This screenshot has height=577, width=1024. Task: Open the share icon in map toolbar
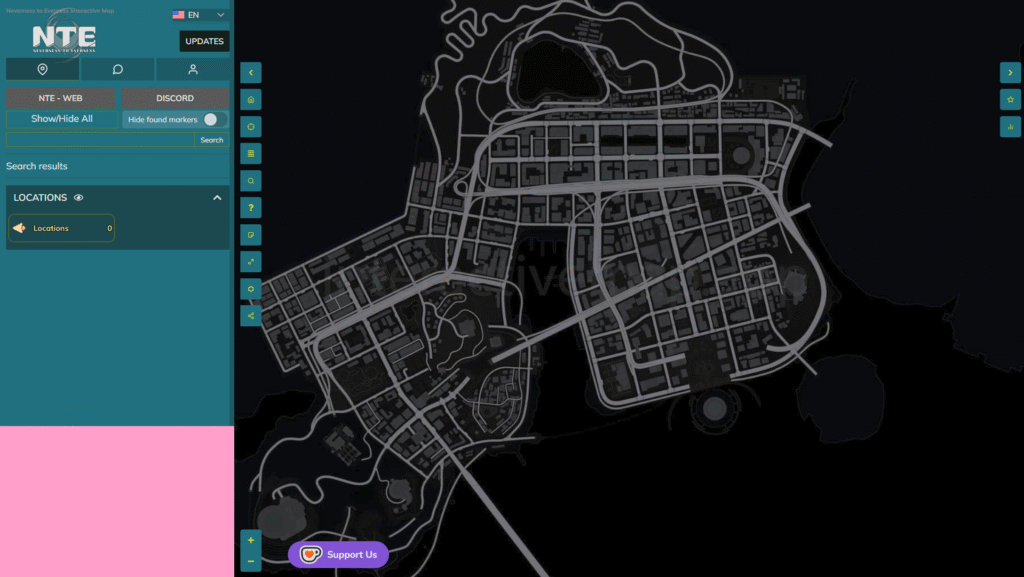(251, 316)
